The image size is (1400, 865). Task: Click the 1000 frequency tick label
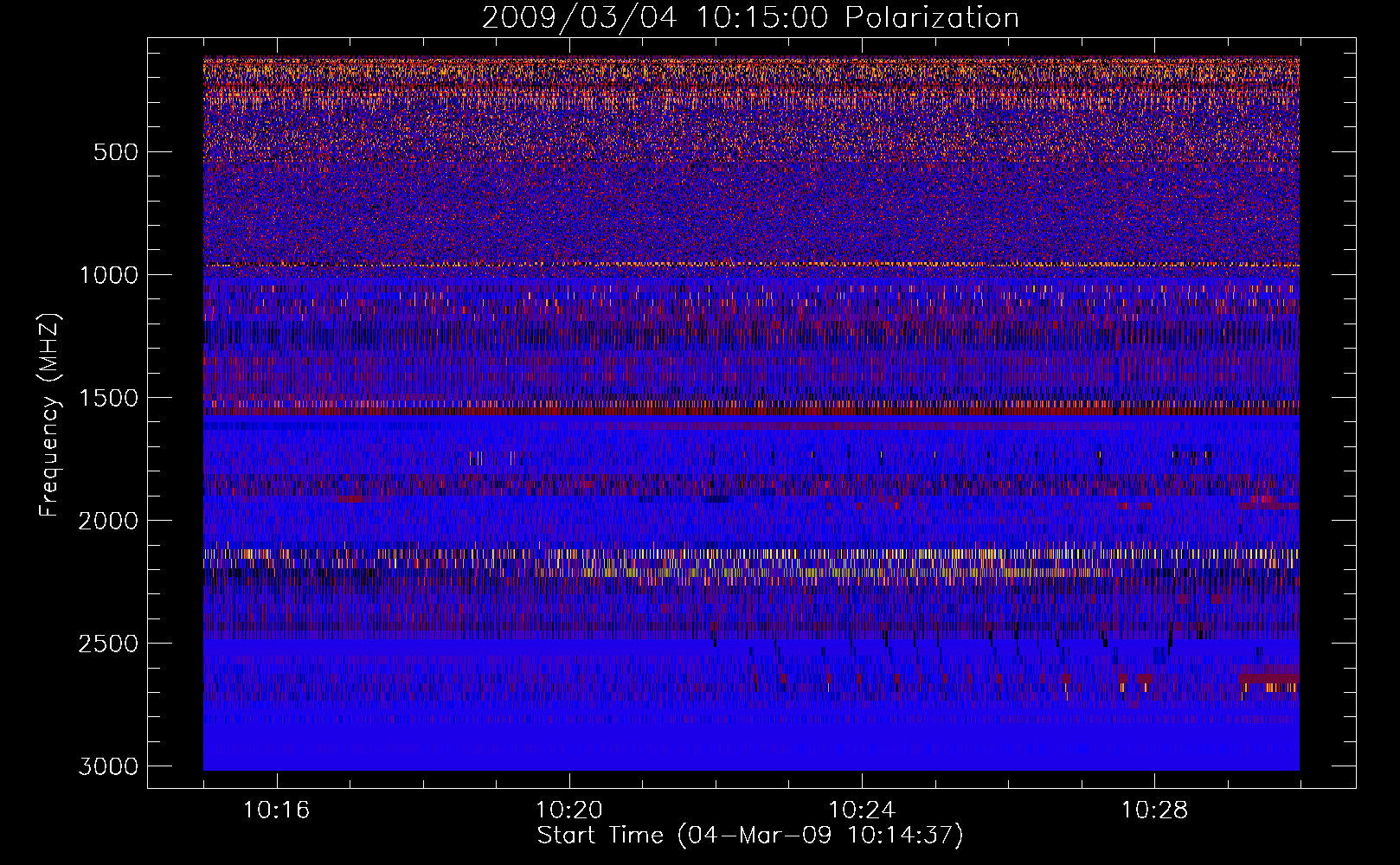(x=108, y=275)
